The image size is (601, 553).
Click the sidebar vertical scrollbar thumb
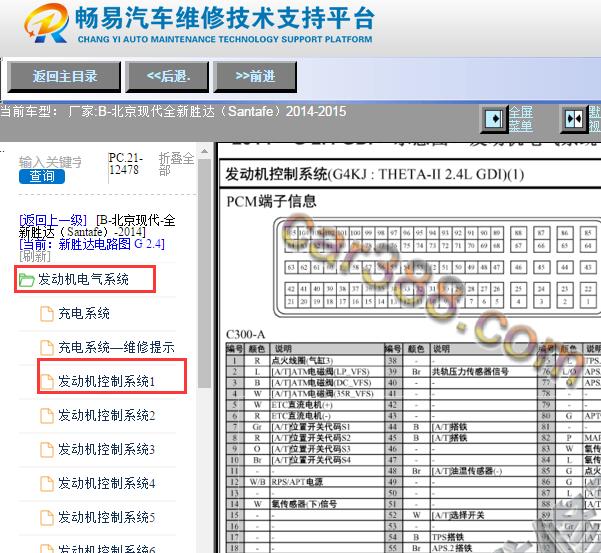(205, 273)
